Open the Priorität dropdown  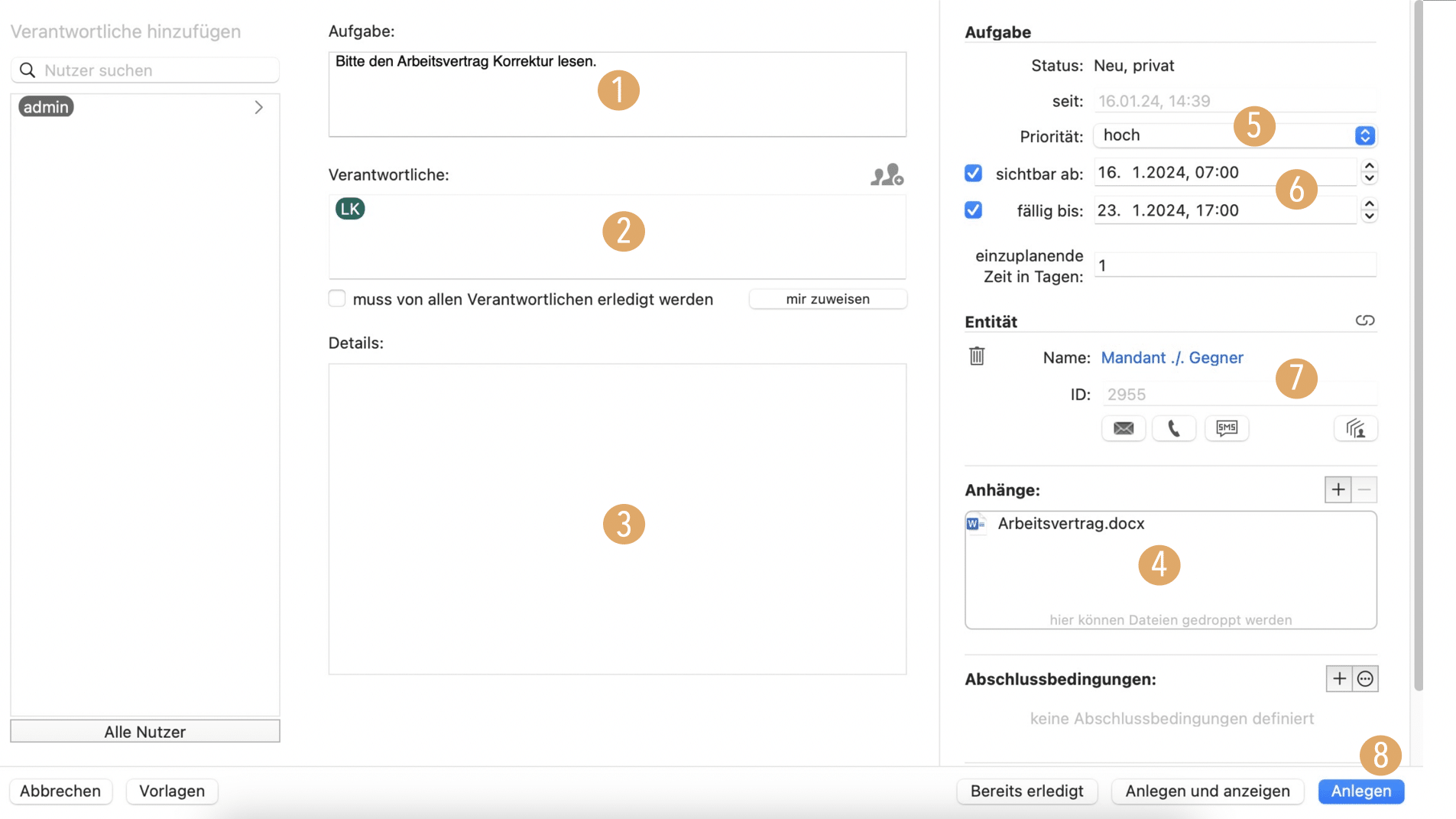coord(1235,135)
